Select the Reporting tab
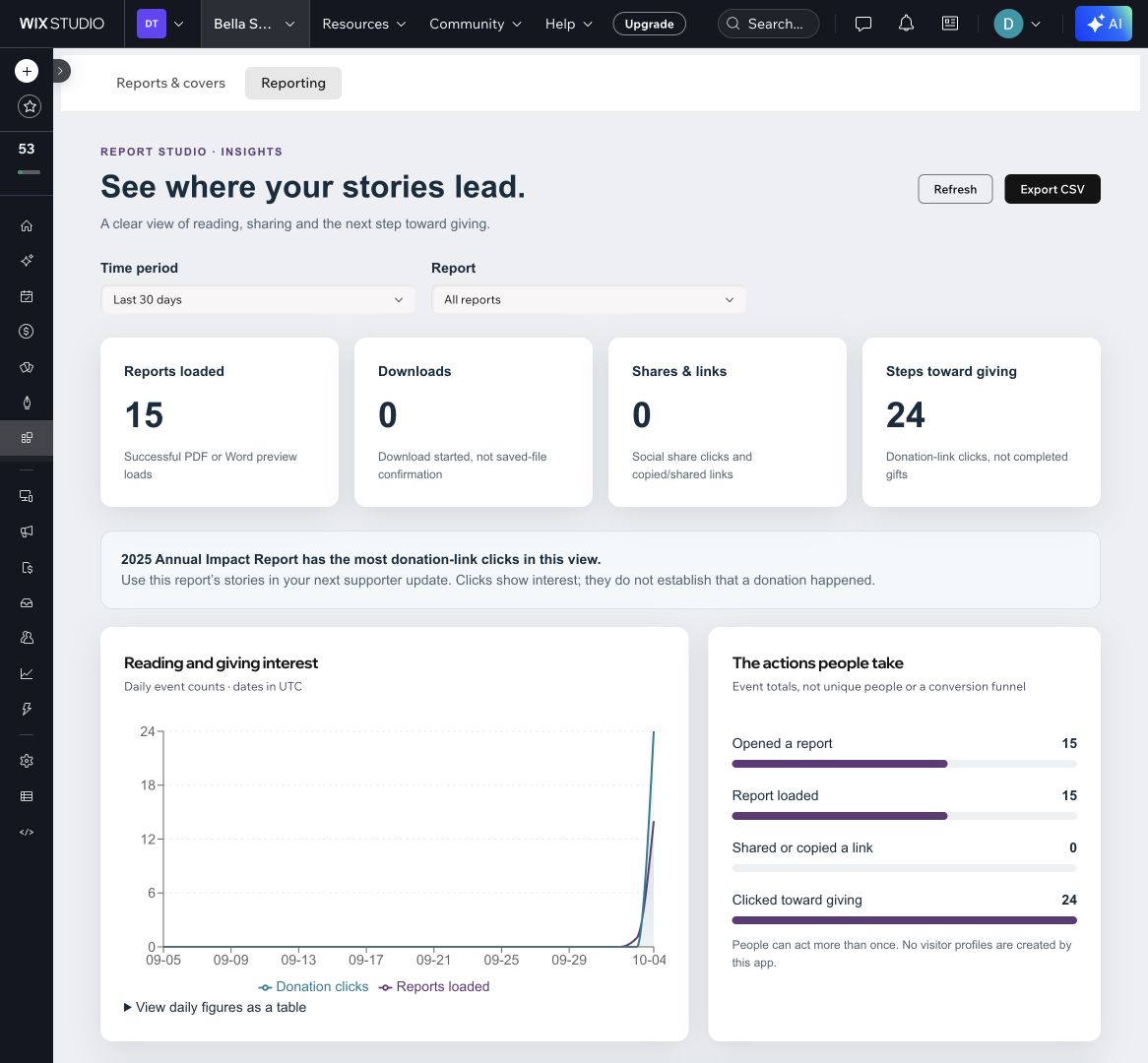The image size is (1148, 1063). 292,83
